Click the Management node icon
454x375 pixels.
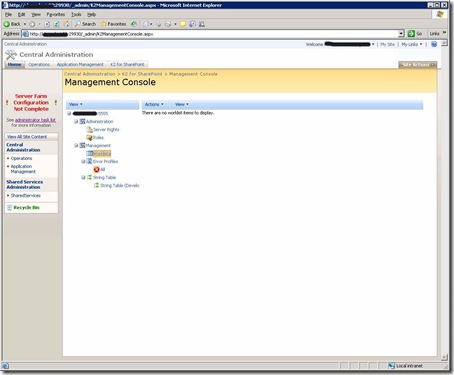(x=82, y=145)
